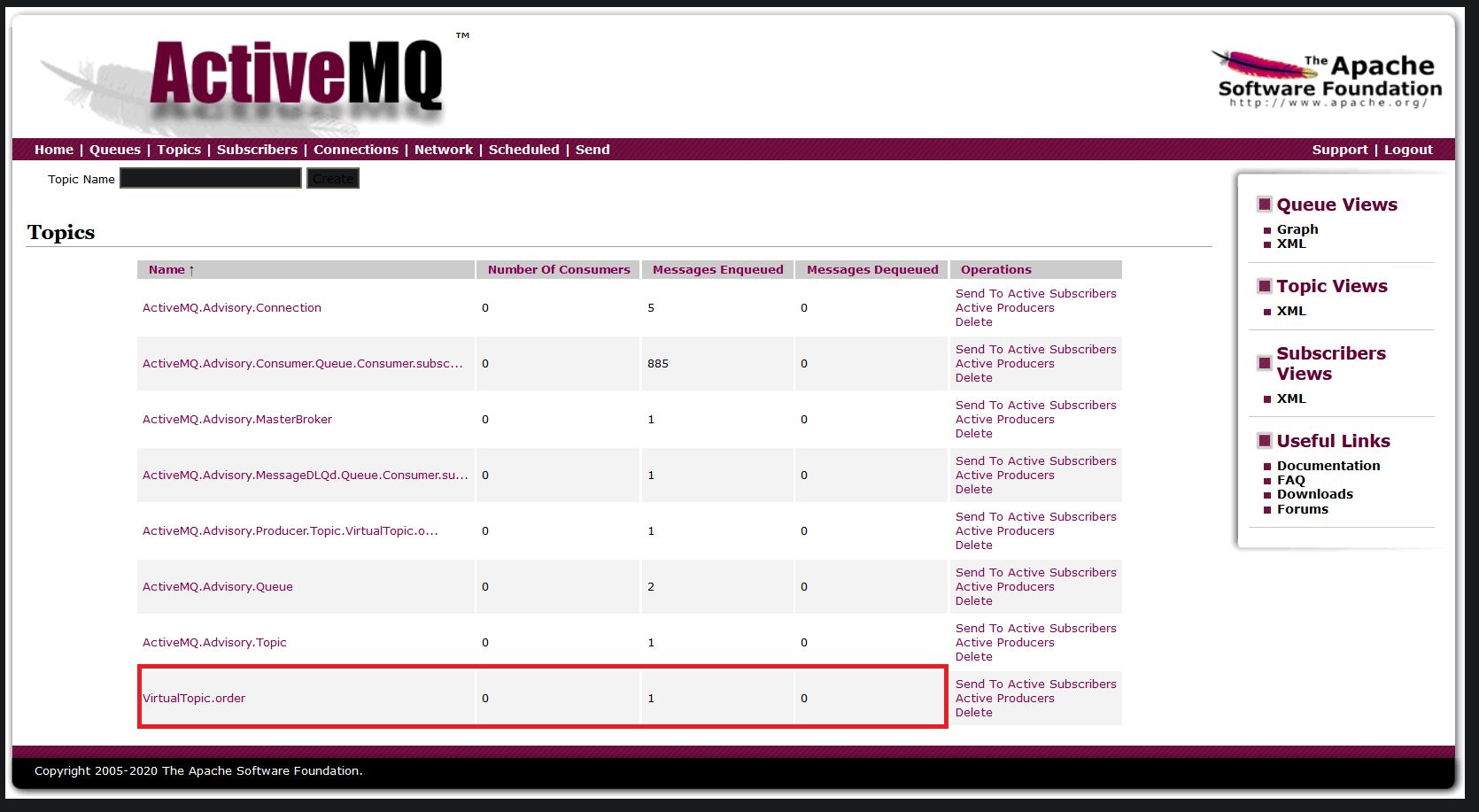
Task: Open the Send page
Action: tap(592, 150)
